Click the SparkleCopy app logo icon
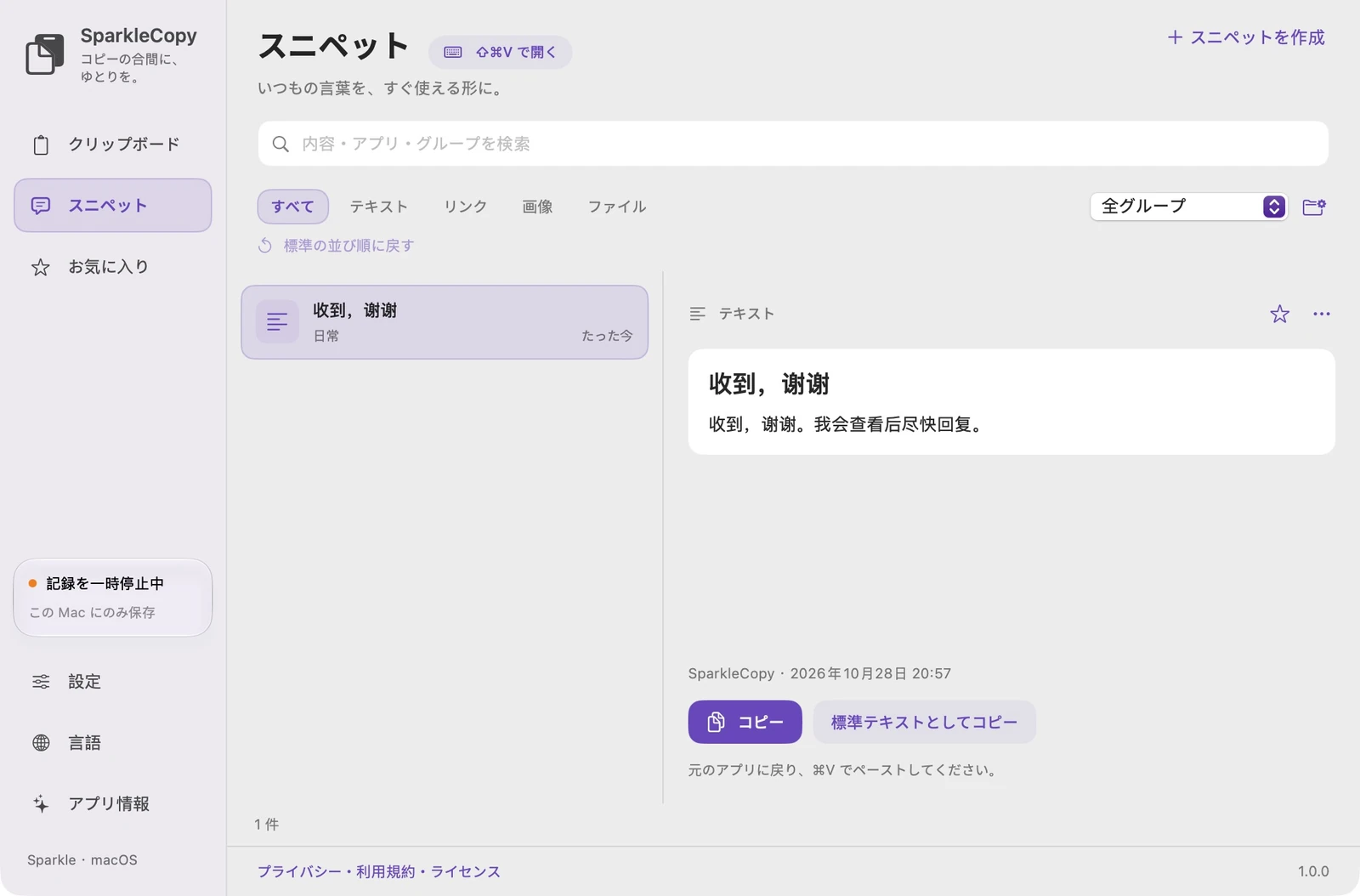Viewport: 1360px width, 896px height. 45,54
